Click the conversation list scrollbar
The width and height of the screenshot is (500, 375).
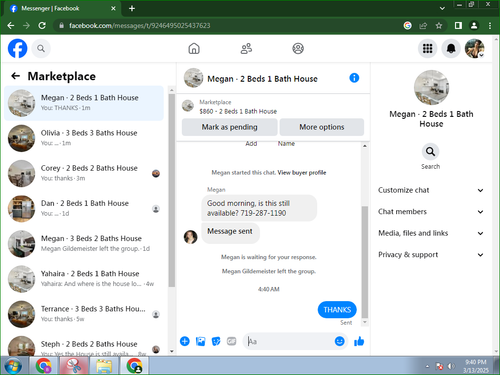(172, 190)
